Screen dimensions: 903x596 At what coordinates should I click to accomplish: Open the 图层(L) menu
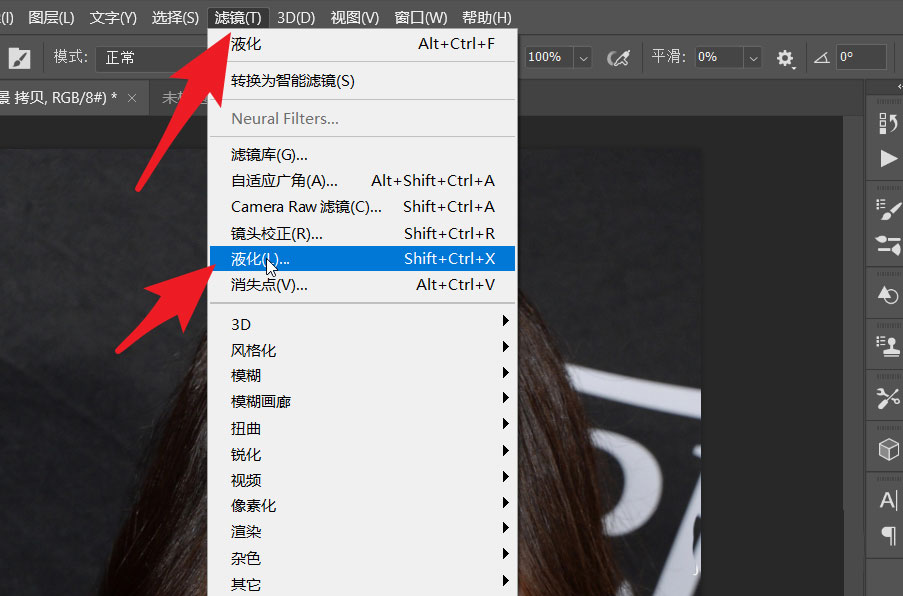pyautogui.click(x=51, y=18)
